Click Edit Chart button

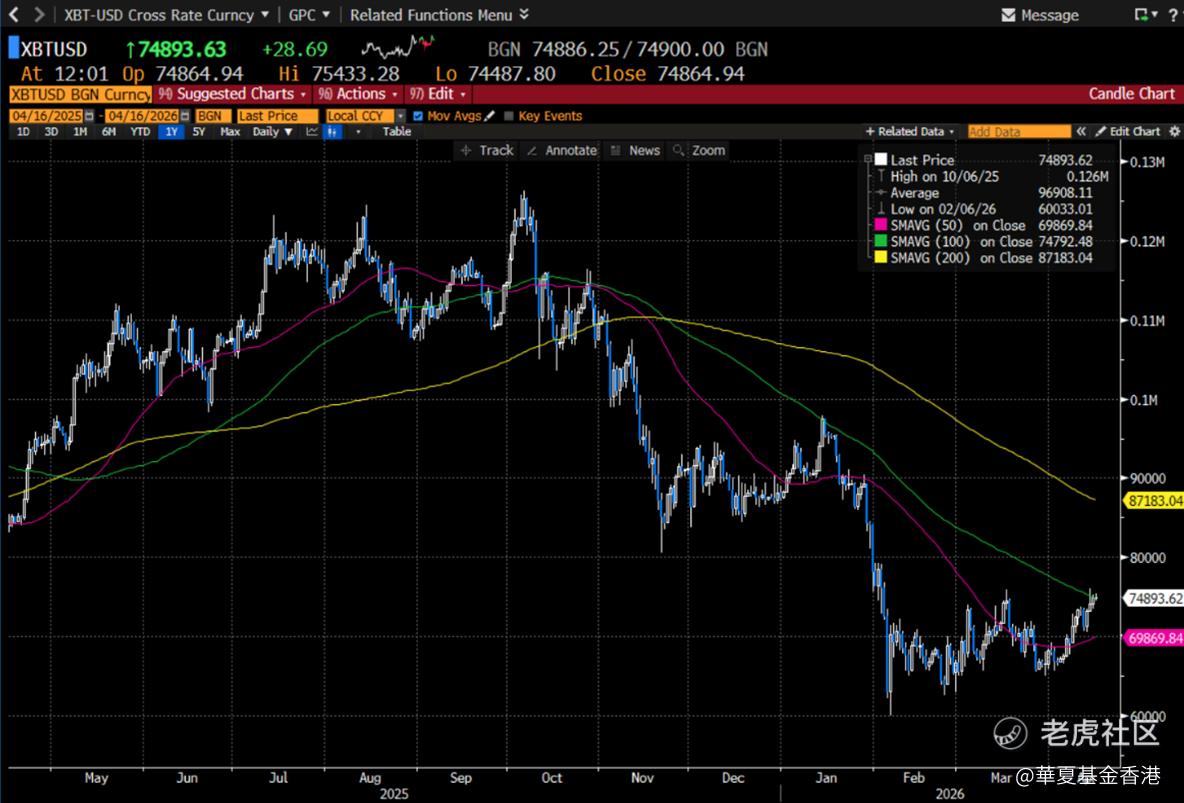tap(1127, 131)
